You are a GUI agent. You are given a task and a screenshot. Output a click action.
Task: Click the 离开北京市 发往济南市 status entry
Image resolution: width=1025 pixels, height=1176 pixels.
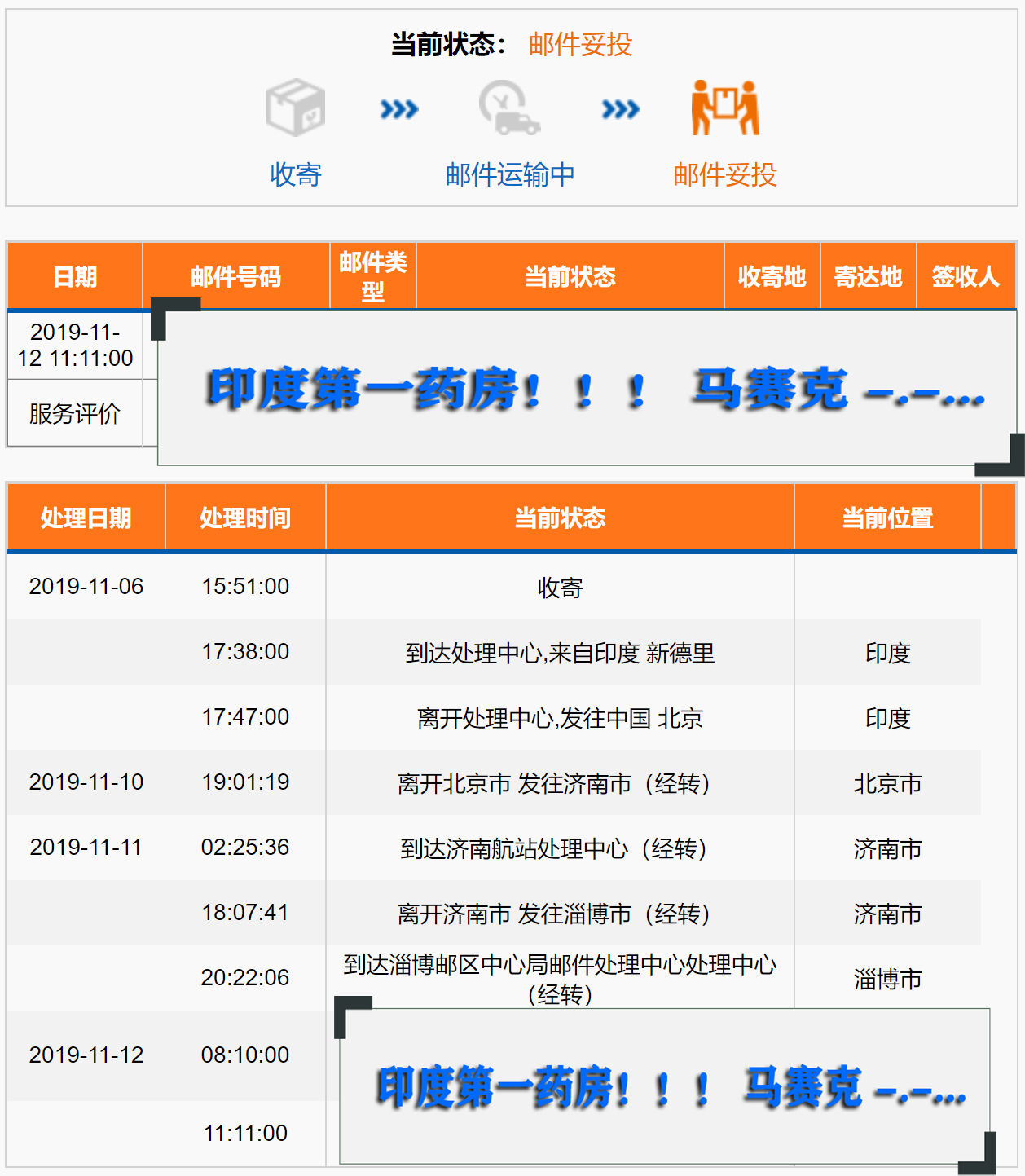tap(559, 783)
